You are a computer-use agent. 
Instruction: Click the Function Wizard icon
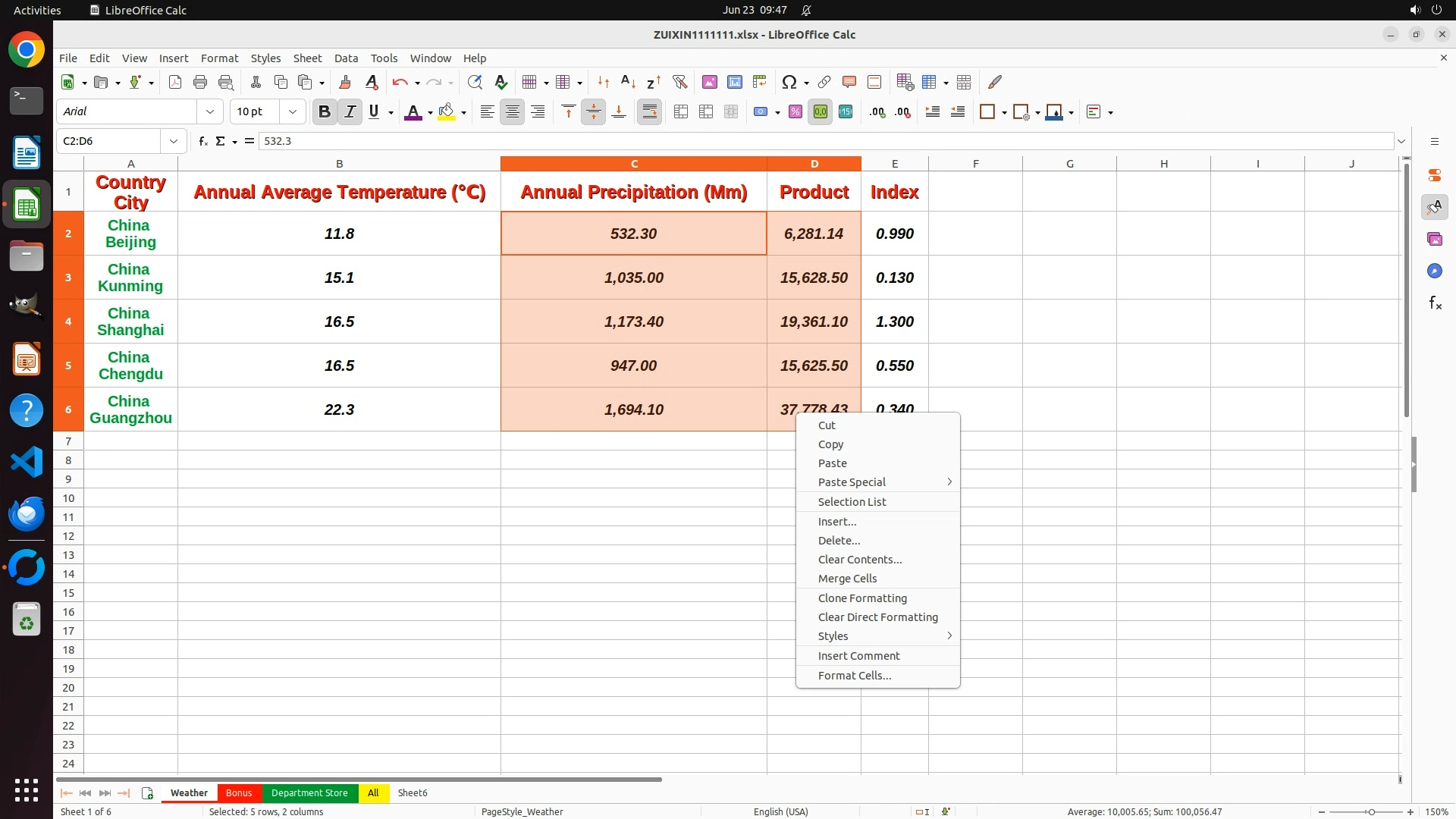click(x=202, y=141)
